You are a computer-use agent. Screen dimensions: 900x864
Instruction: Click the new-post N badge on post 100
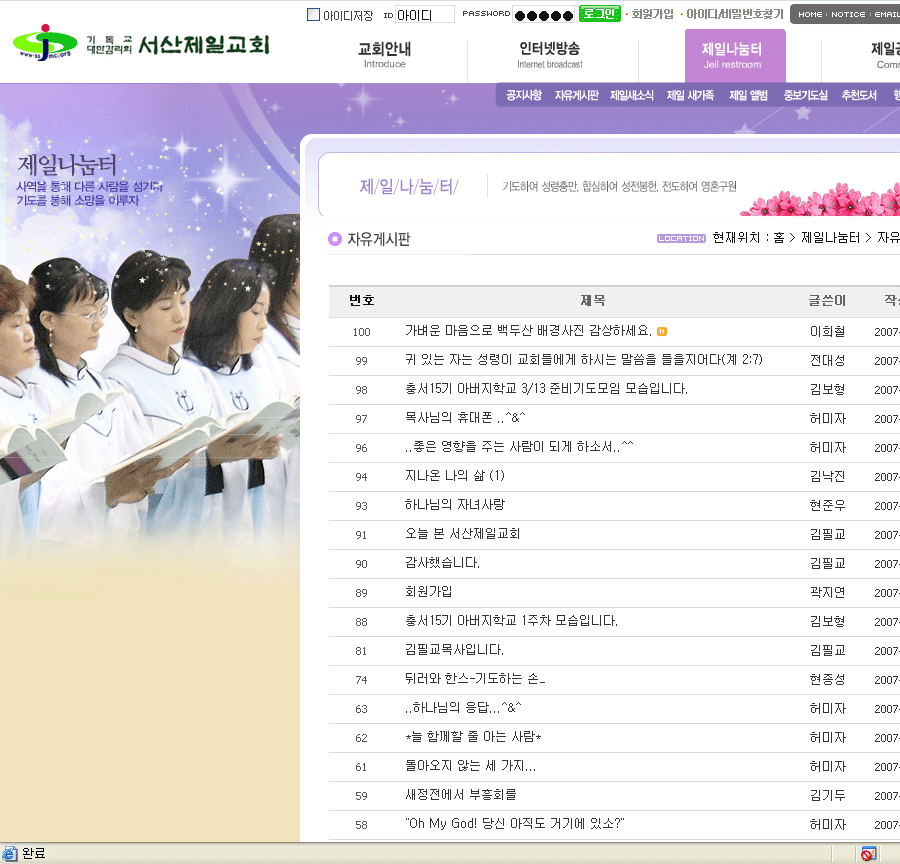(x=662, y=331)
